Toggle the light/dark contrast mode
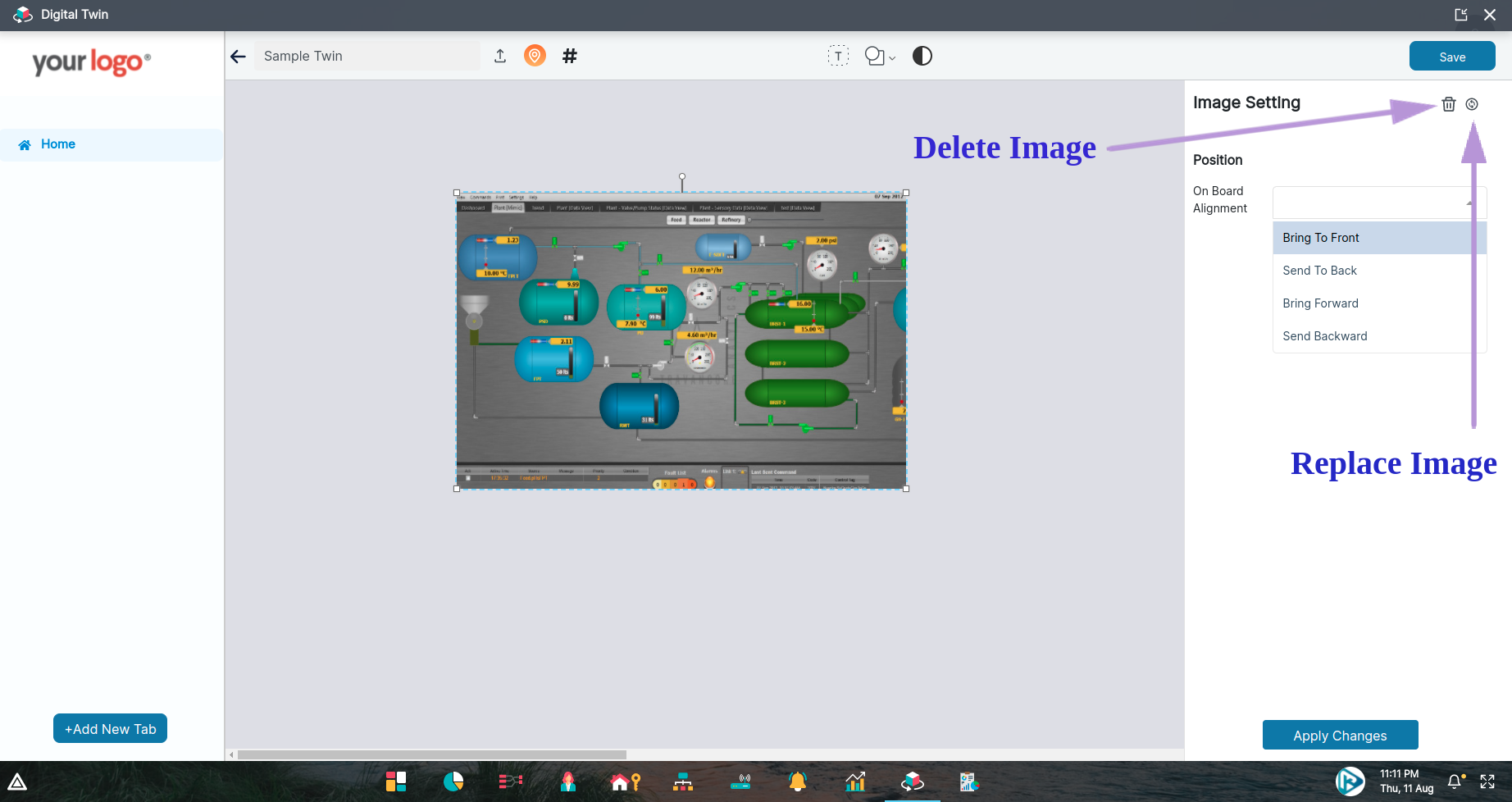The height and width of the screenshot is (802, 1512). [922, 56]
